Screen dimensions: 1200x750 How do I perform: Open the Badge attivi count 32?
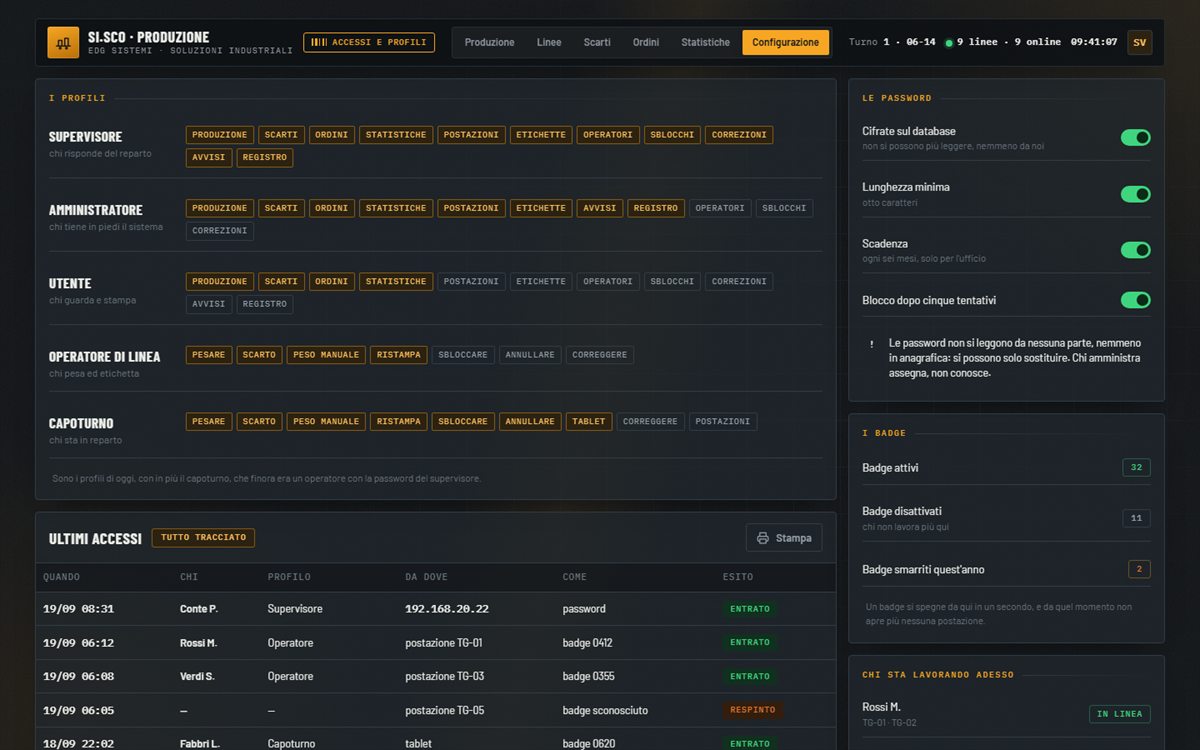click(x=1136, y=468)
